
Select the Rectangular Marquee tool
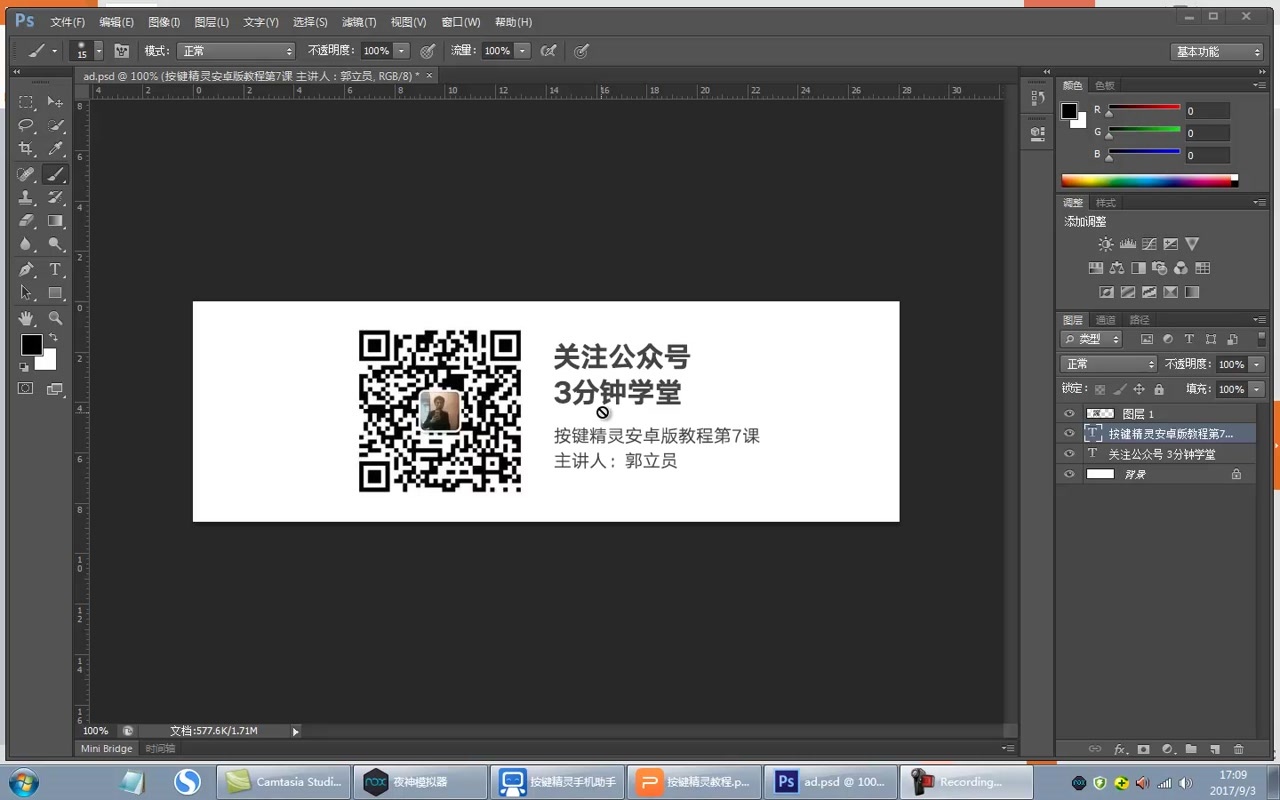coord(26,102)
